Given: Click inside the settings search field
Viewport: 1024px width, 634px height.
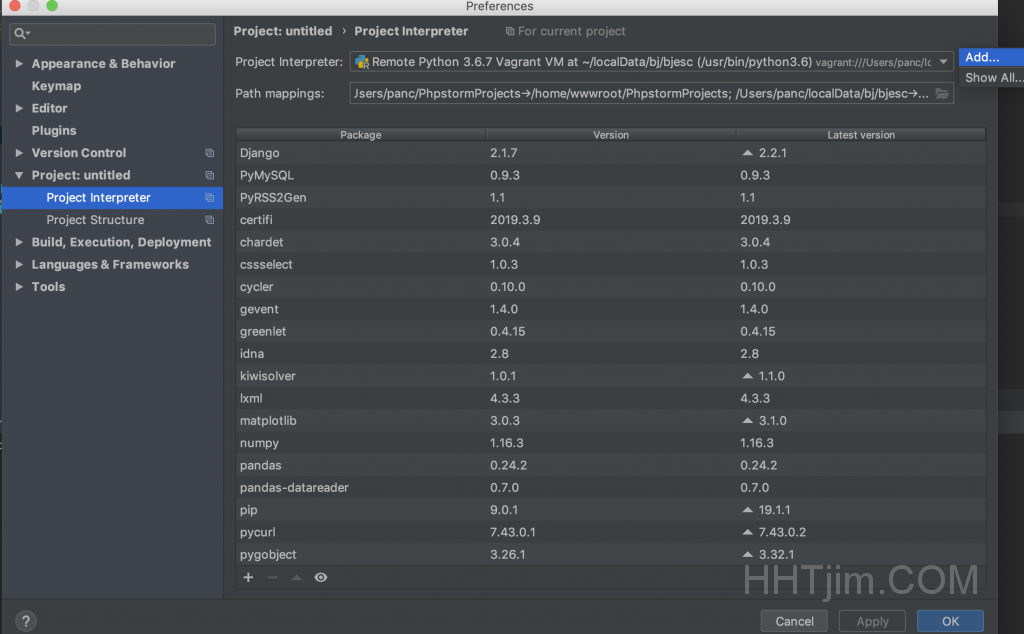Looking at the screenshot, I should click(112, 34).
